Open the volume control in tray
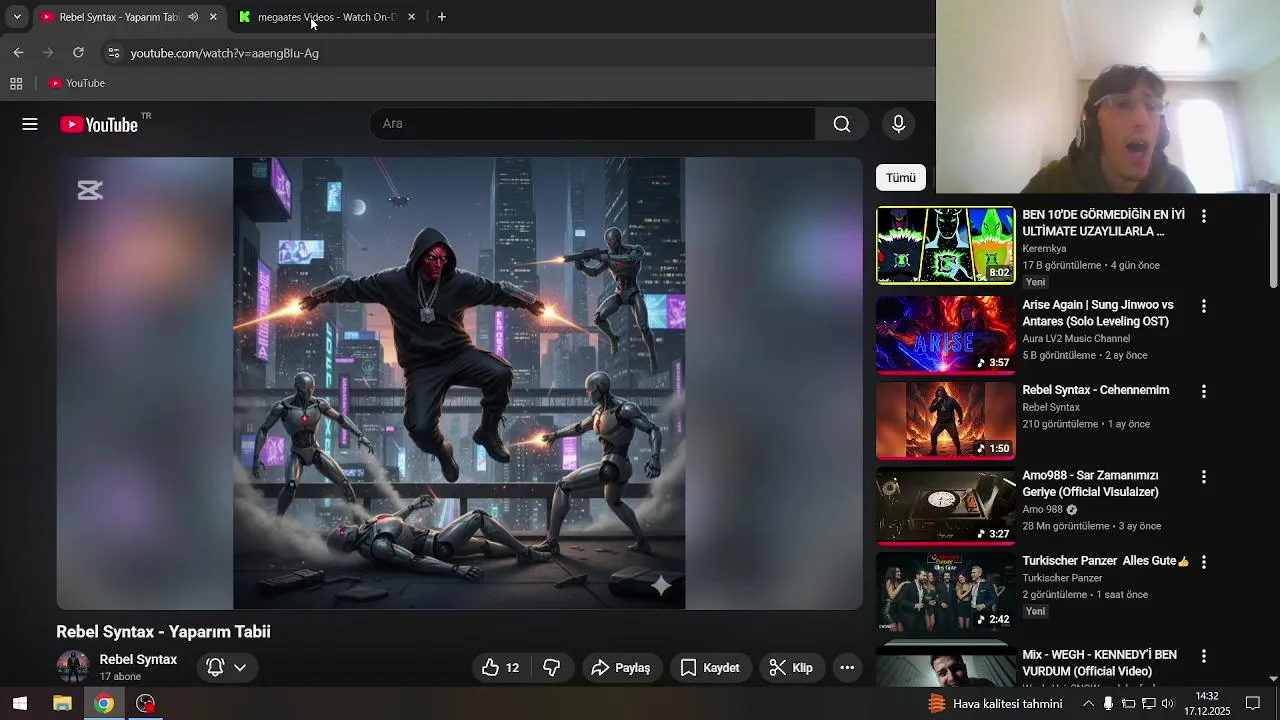 point(1167,704)
